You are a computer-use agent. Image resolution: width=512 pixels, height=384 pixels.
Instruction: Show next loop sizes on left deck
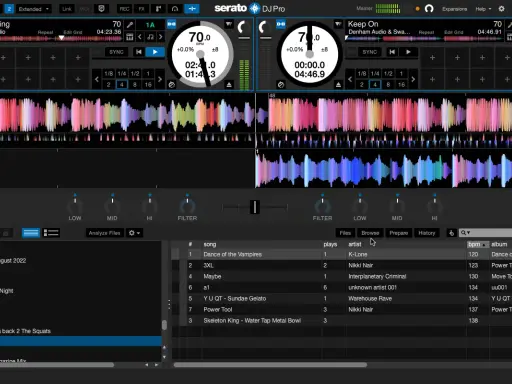click(160, 79)
